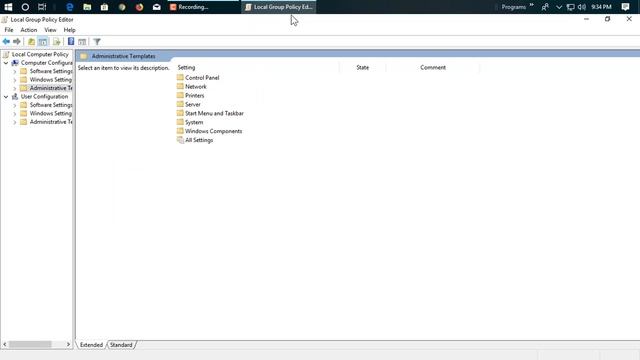The width and height of the screenshot is (640, 360).
Task: Expand Windows Settings under Computer Configuration
Action: [15, 80]
